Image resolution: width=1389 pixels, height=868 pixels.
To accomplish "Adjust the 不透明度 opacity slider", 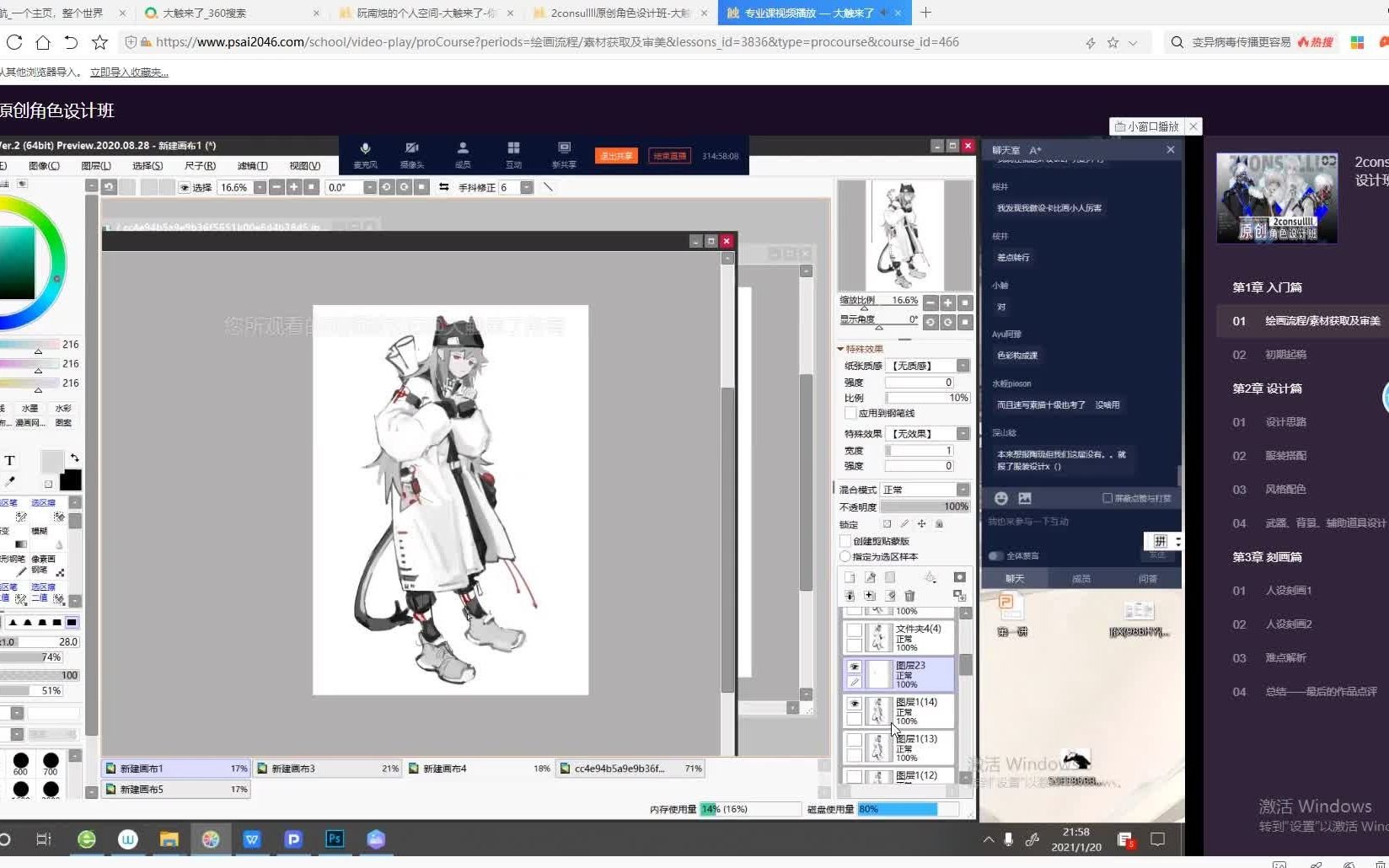I will coord(925,506).
